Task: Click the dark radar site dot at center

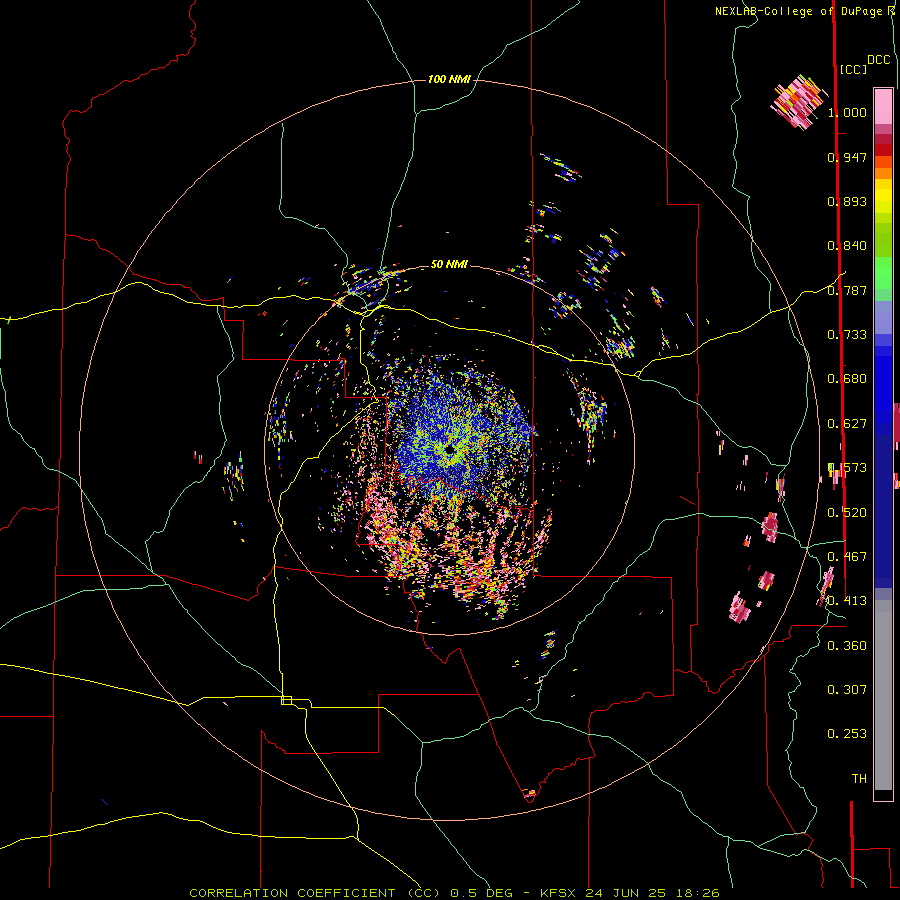Action: click(450, 449)
